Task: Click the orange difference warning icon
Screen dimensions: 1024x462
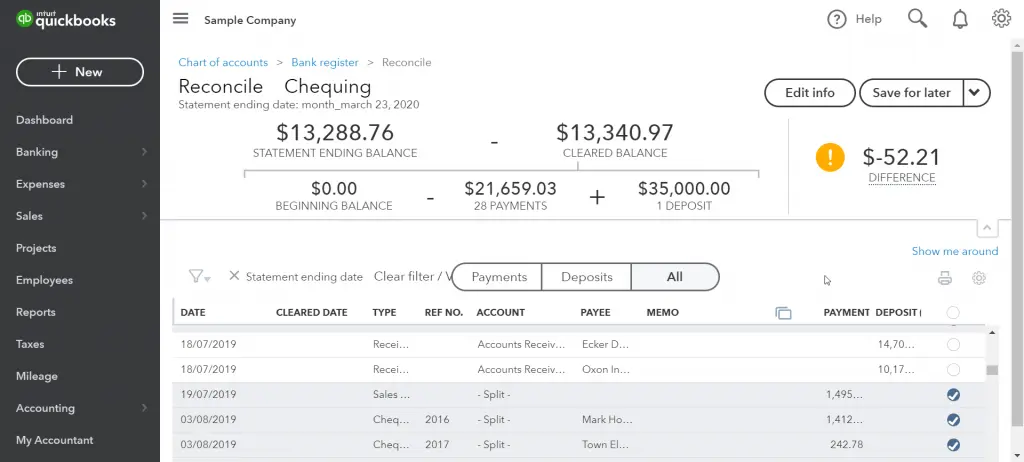Action: (x=830, y=157)
